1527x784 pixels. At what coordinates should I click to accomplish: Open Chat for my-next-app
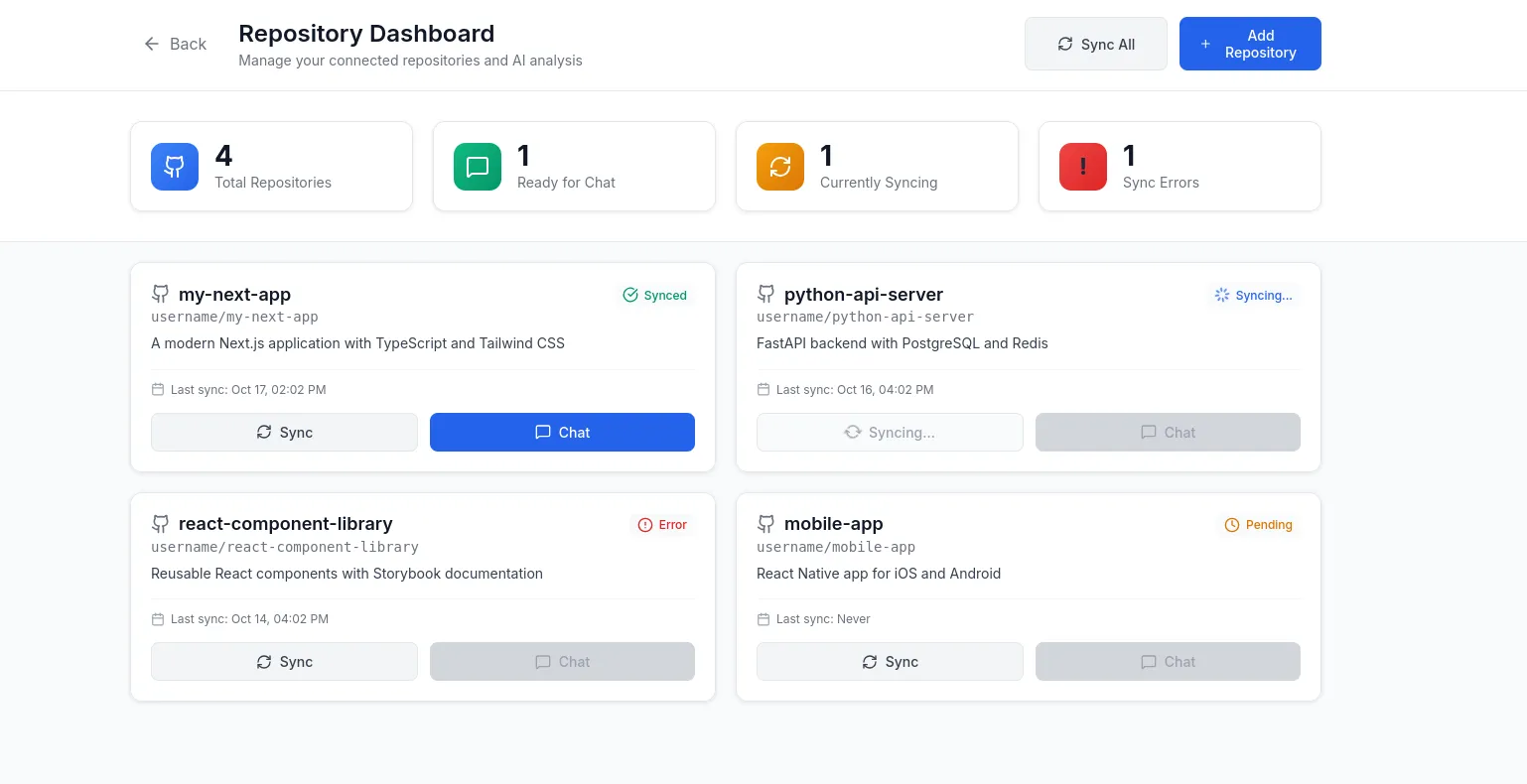(x=562, y=432)
